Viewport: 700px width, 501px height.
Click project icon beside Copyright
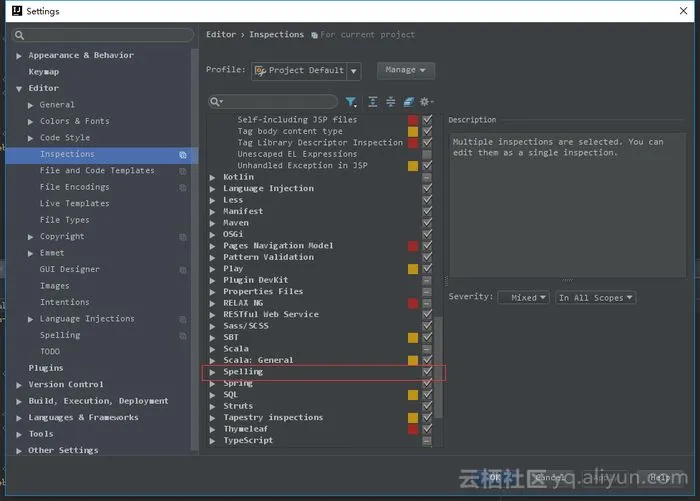click(183, 237)
